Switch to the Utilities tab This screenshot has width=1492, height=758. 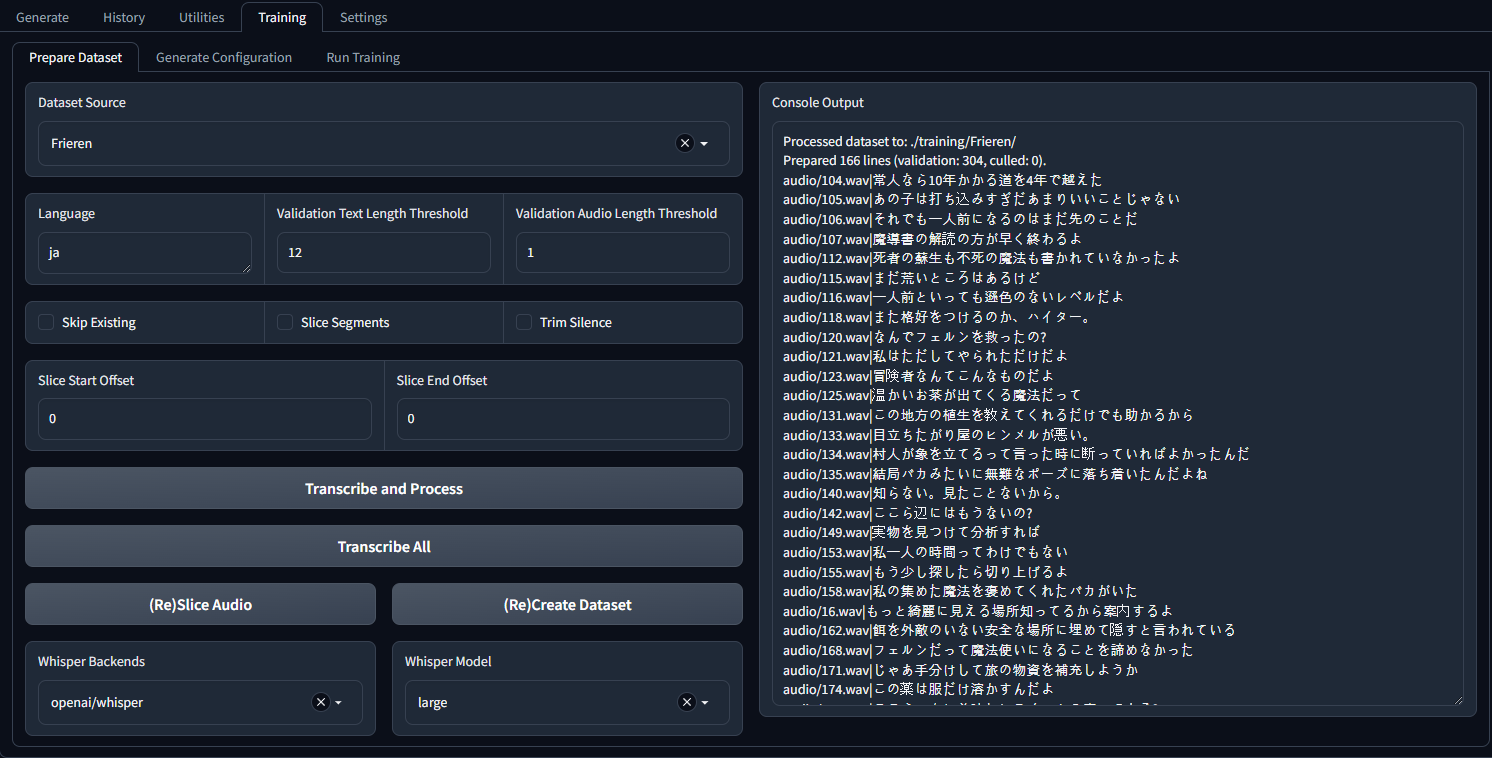point(202,17)
